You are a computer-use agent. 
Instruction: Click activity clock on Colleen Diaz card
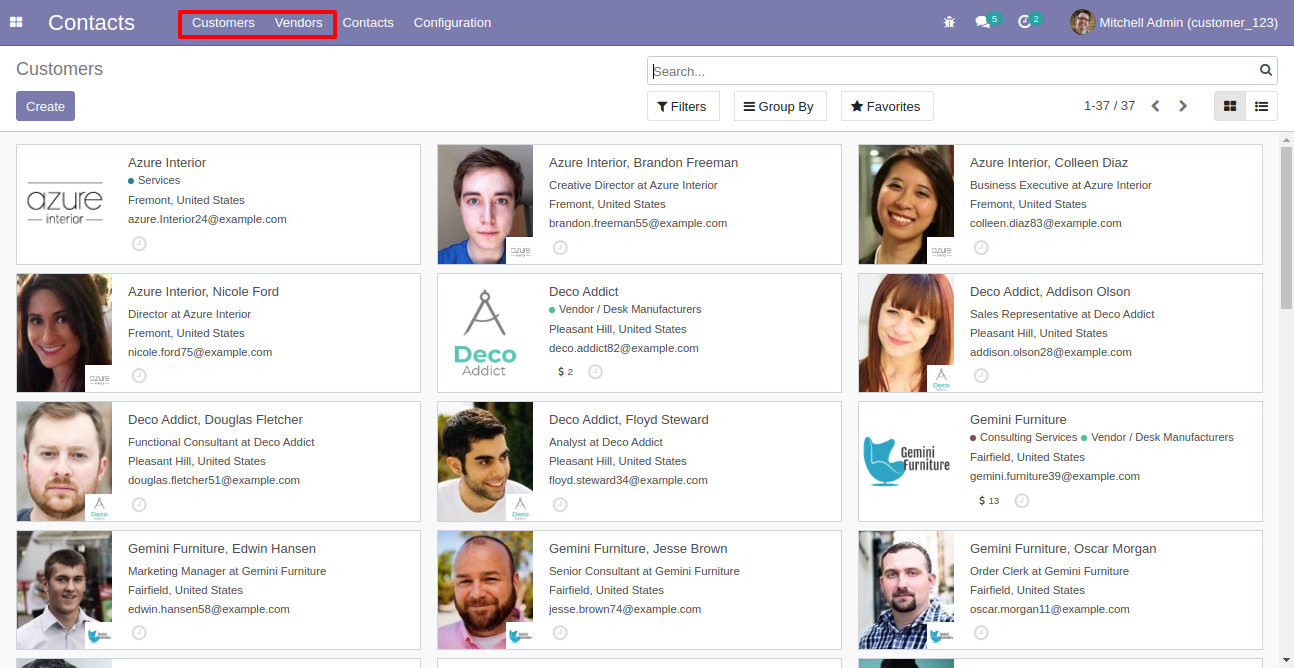(981, 247)
